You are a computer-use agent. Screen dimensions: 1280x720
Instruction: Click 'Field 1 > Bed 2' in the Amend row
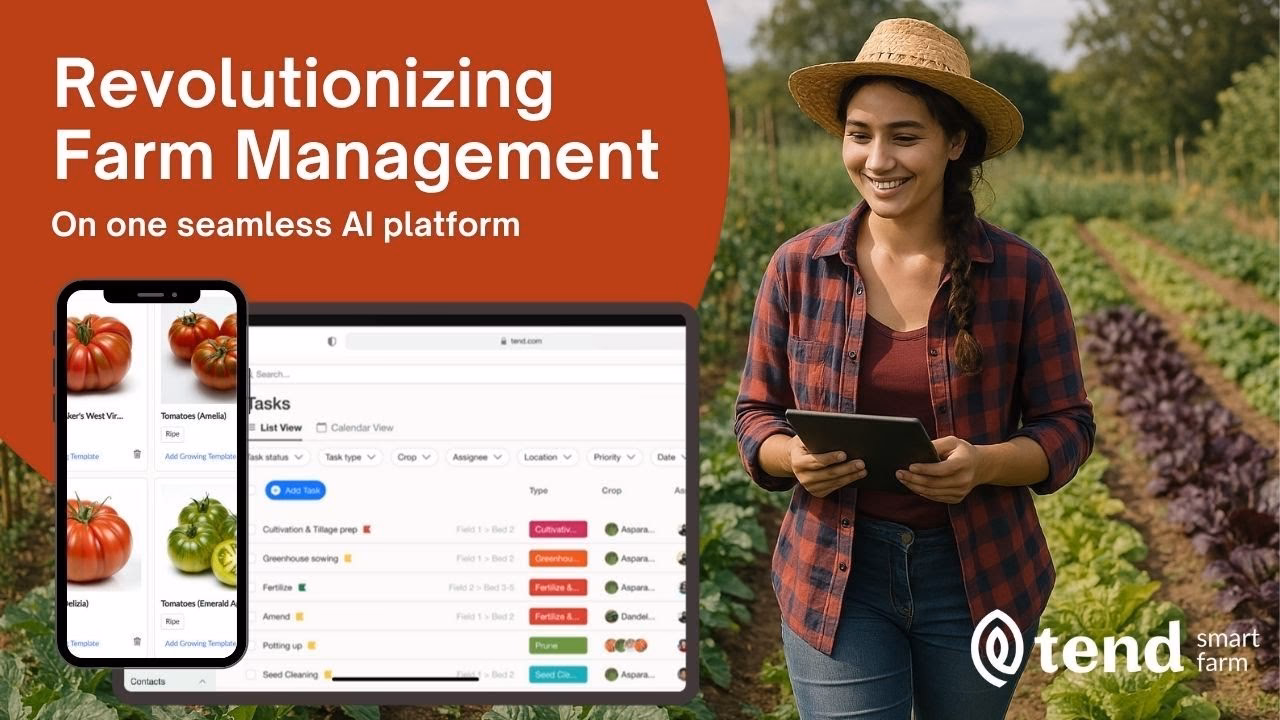coord(485,617)
